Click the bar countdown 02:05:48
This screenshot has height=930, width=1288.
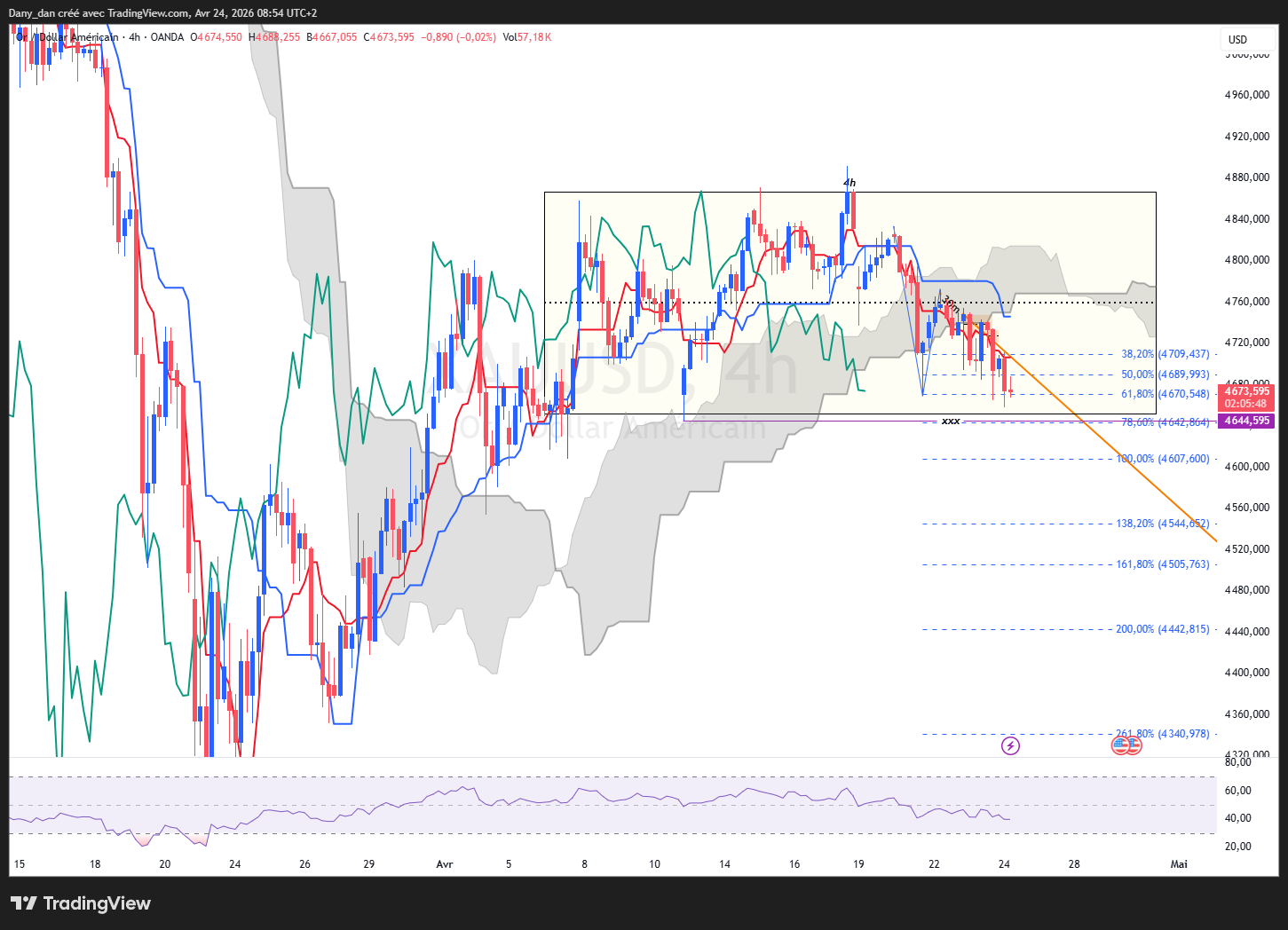(1247, 404)
